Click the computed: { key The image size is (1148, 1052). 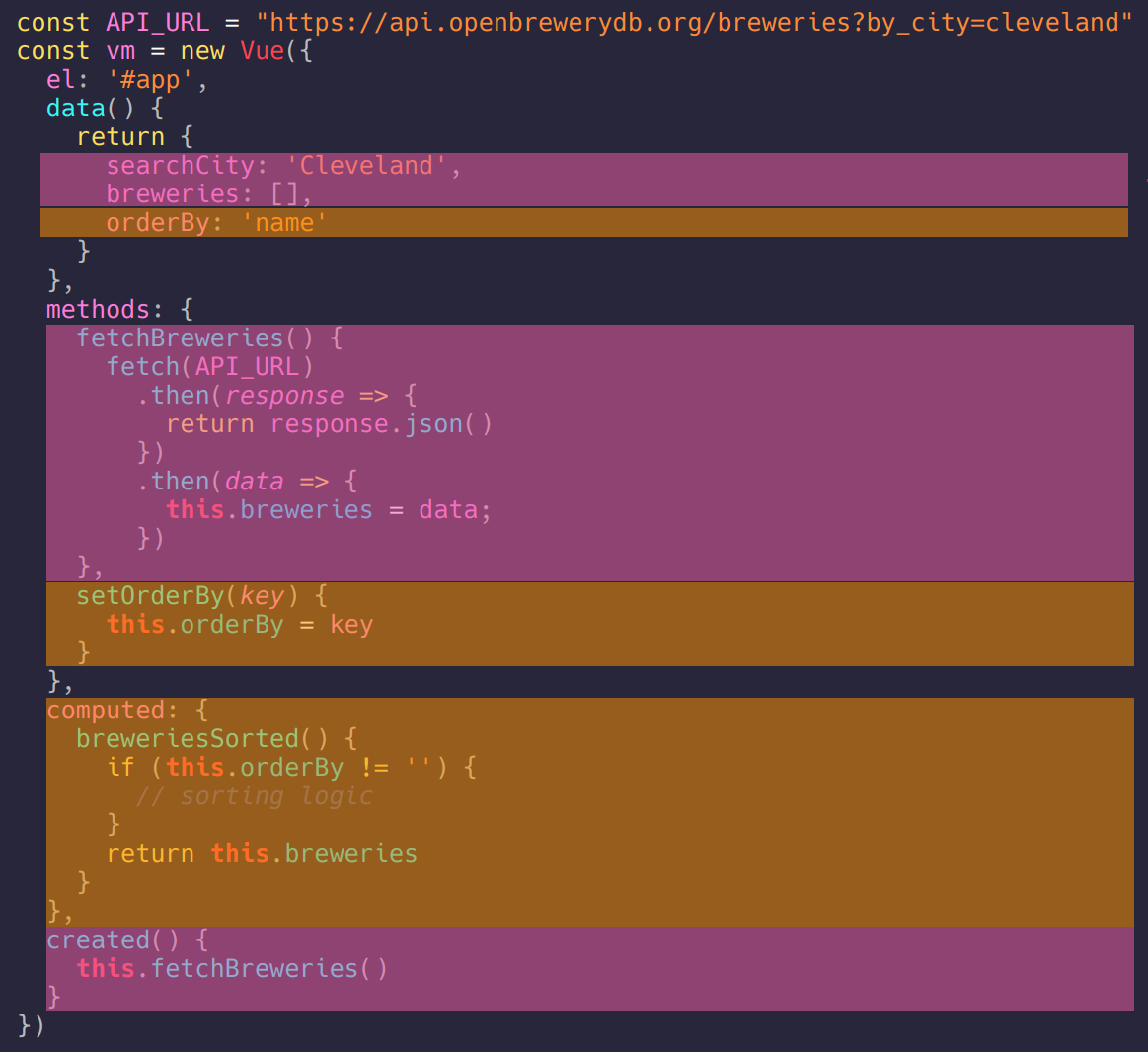[127, 711]
